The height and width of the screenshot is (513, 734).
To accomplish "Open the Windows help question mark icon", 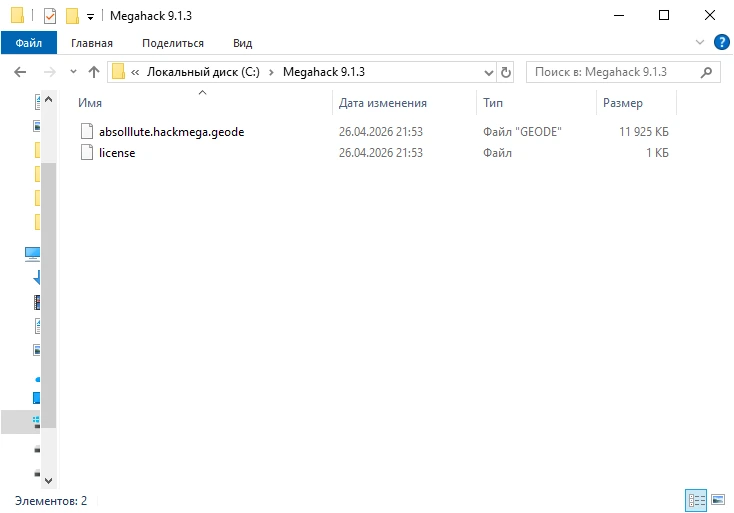I will (x=721, y=42).
